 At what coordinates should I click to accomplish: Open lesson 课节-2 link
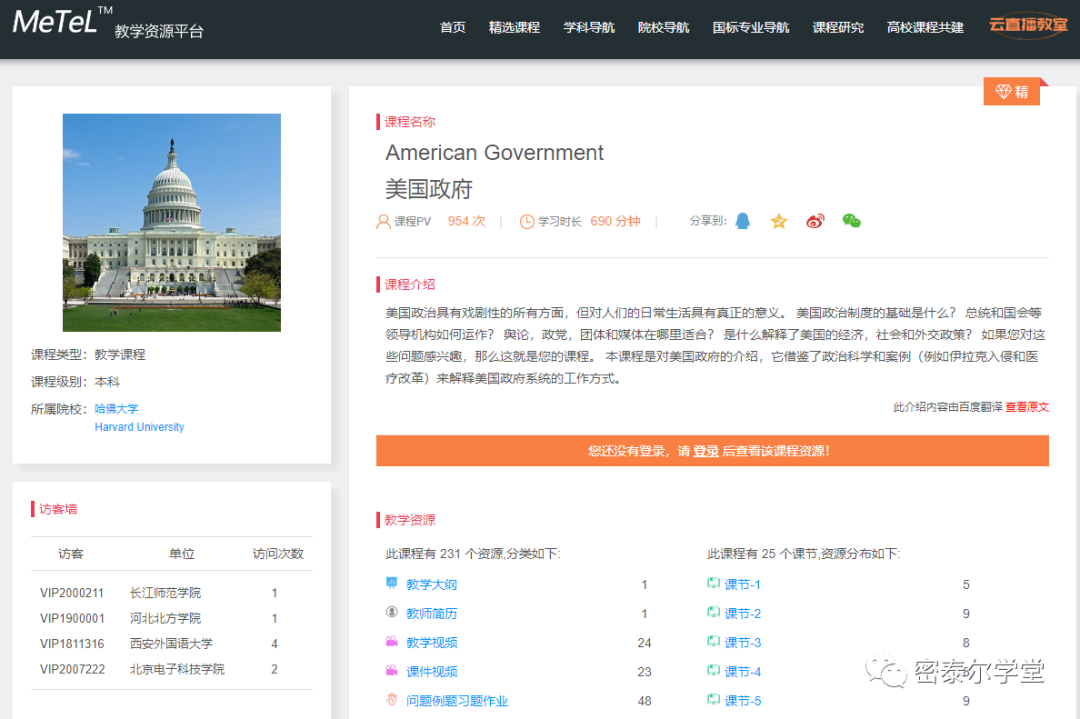pyautogui.click(x=742, y=613)
